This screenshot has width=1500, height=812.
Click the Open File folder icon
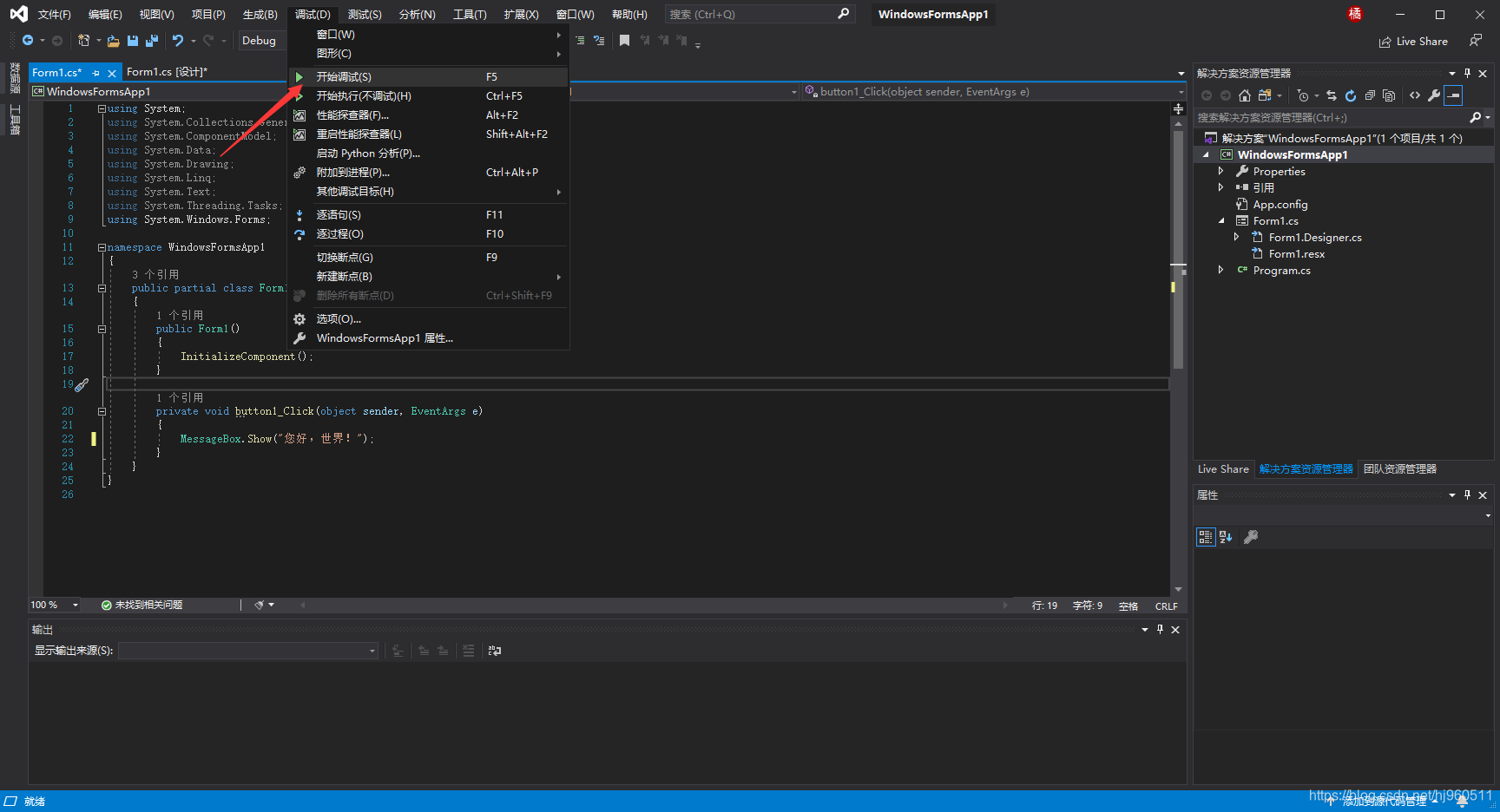[x=114, y=41]
